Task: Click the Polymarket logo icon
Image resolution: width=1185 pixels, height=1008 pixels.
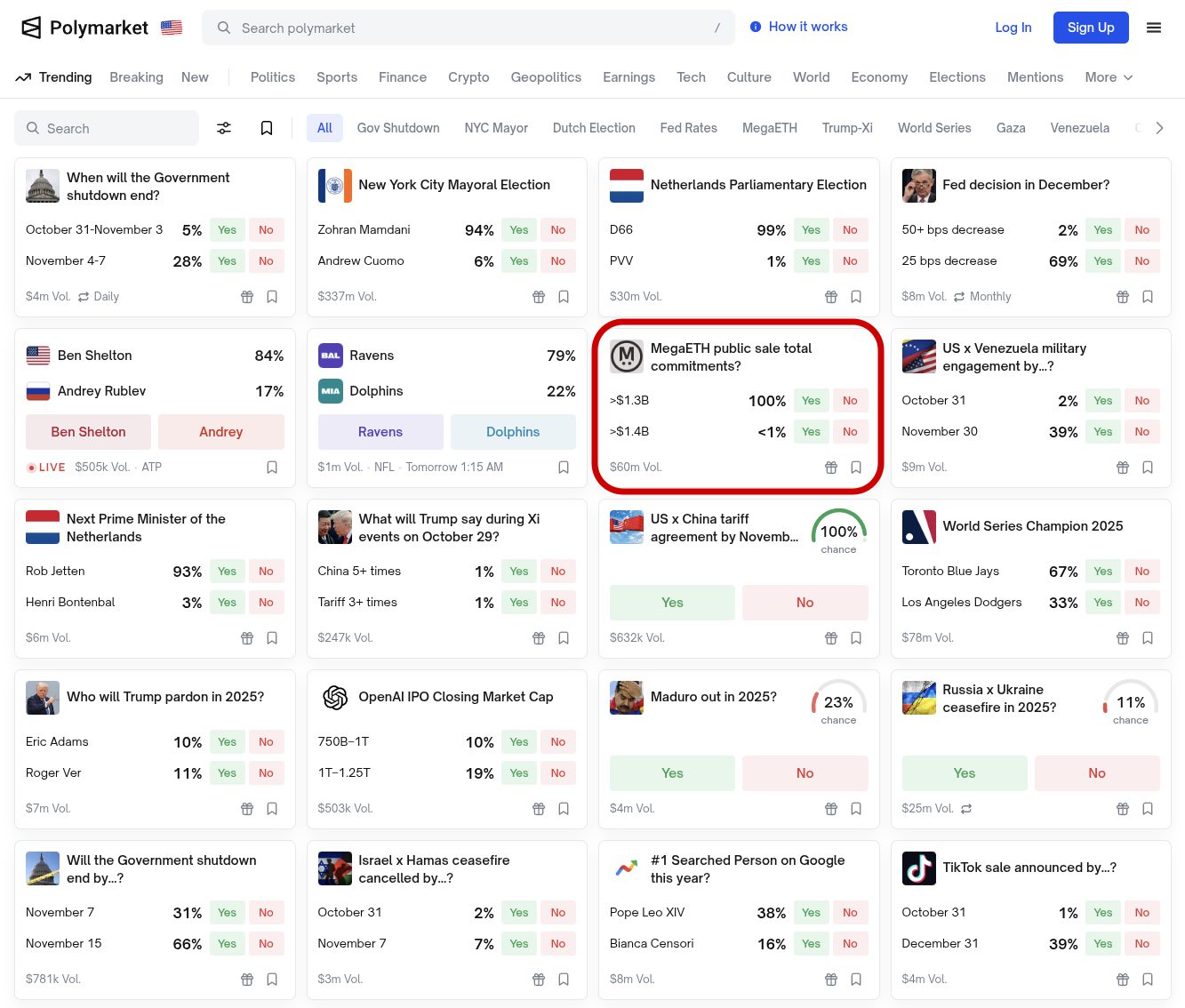Action: pos(31,28)
